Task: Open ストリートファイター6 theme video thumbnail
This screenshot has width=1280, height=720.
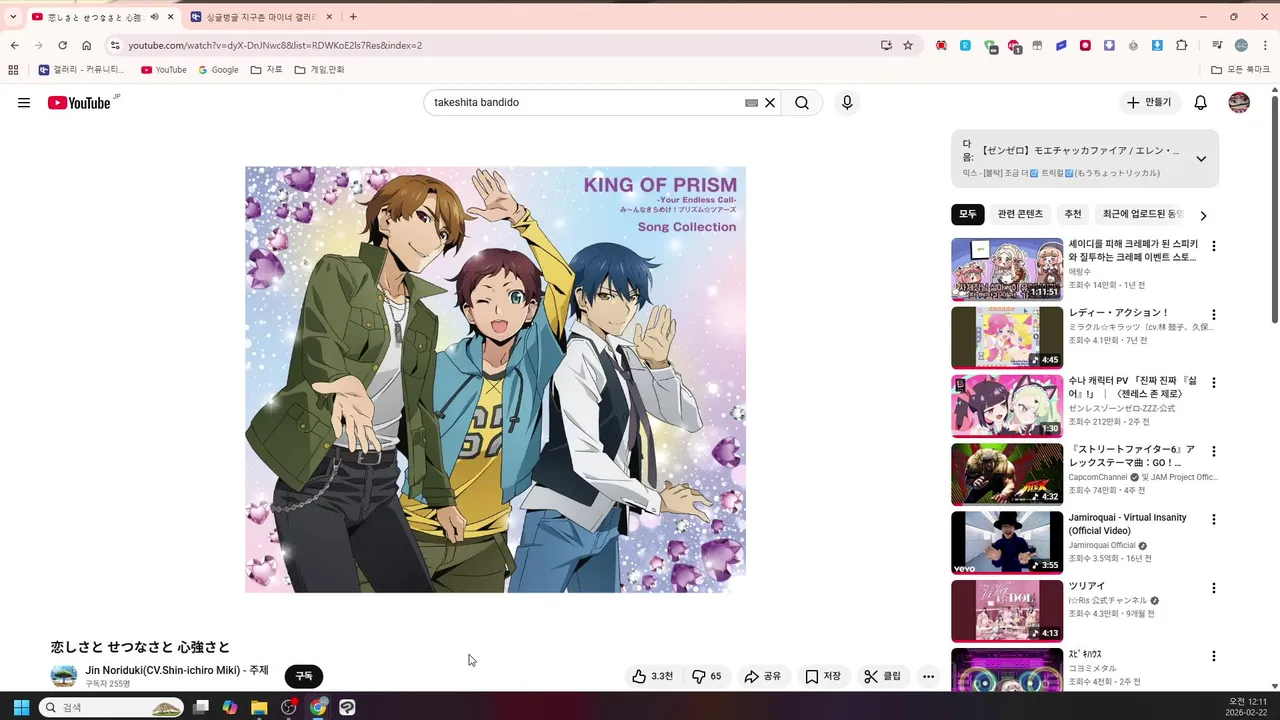Action: point(1007,474)
